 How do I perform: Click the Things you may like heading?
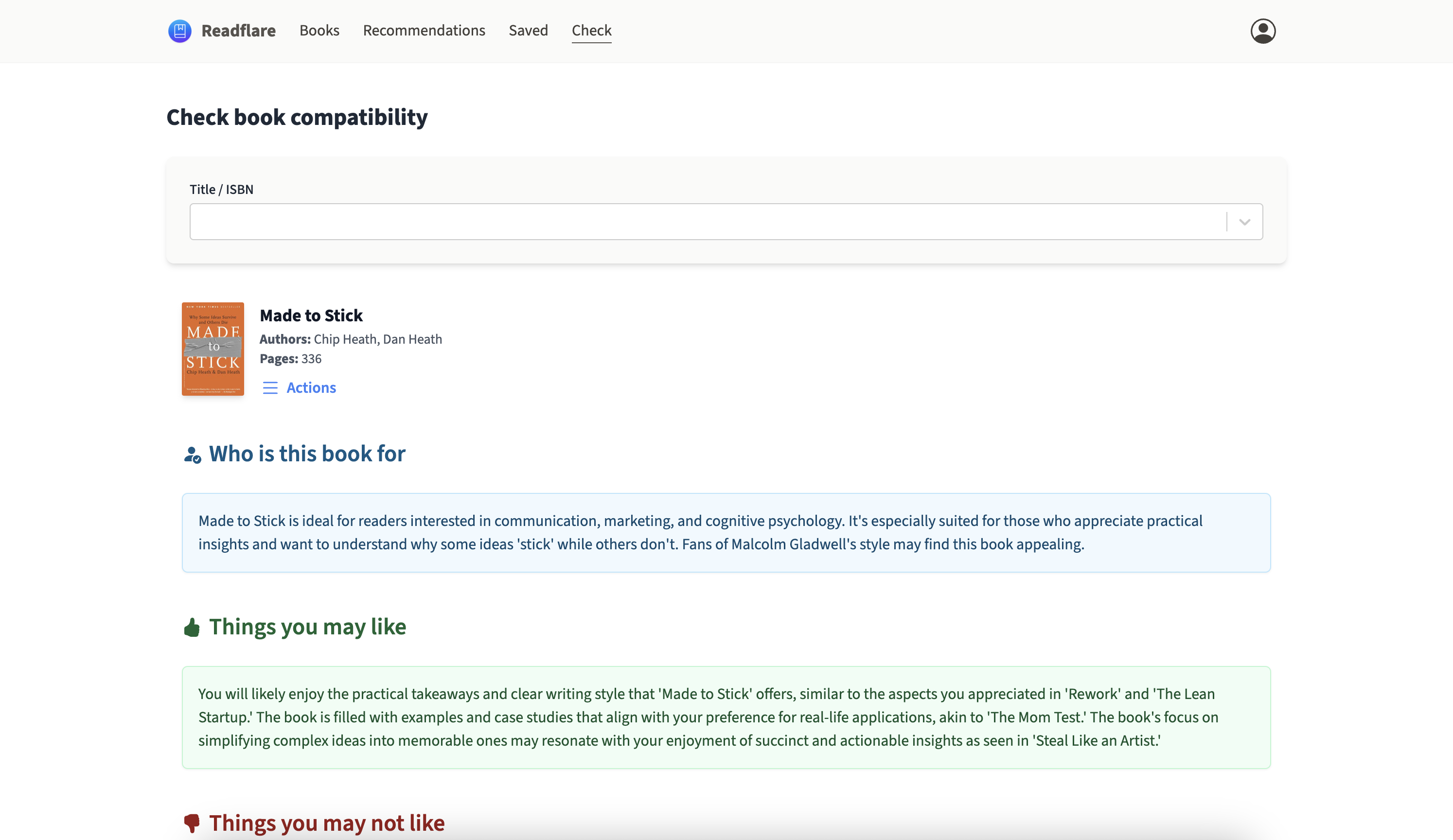tap(307, 627)
